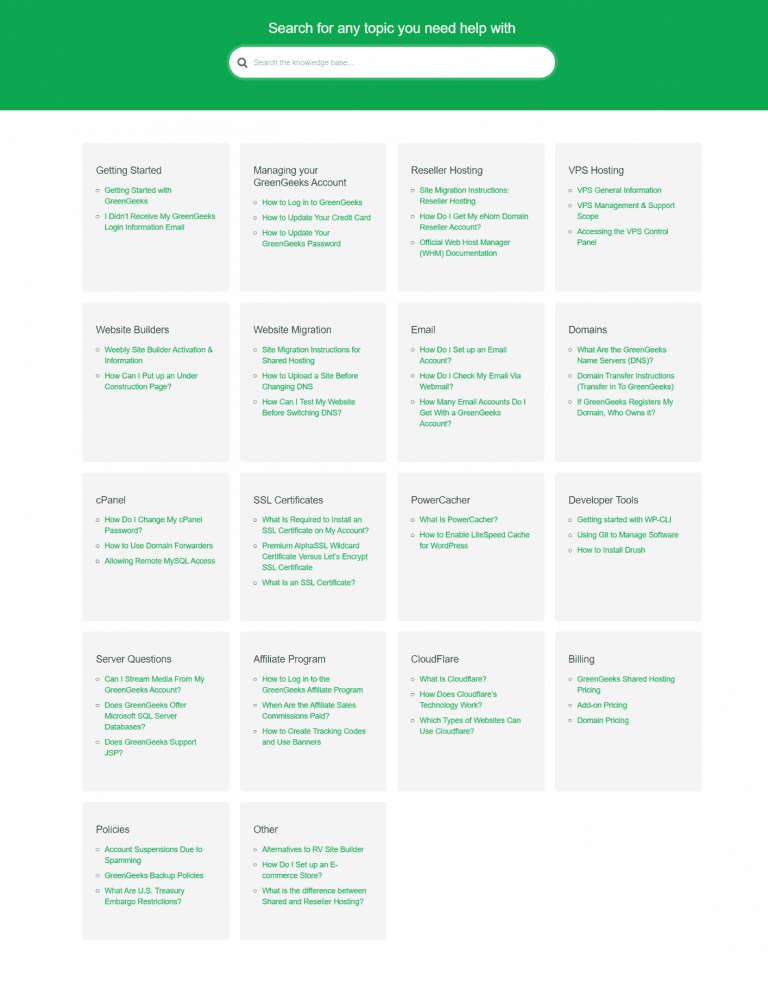Open How to Log in to the Affiliate Program
The image size is (768, 982).
click(x=313, y=685)
